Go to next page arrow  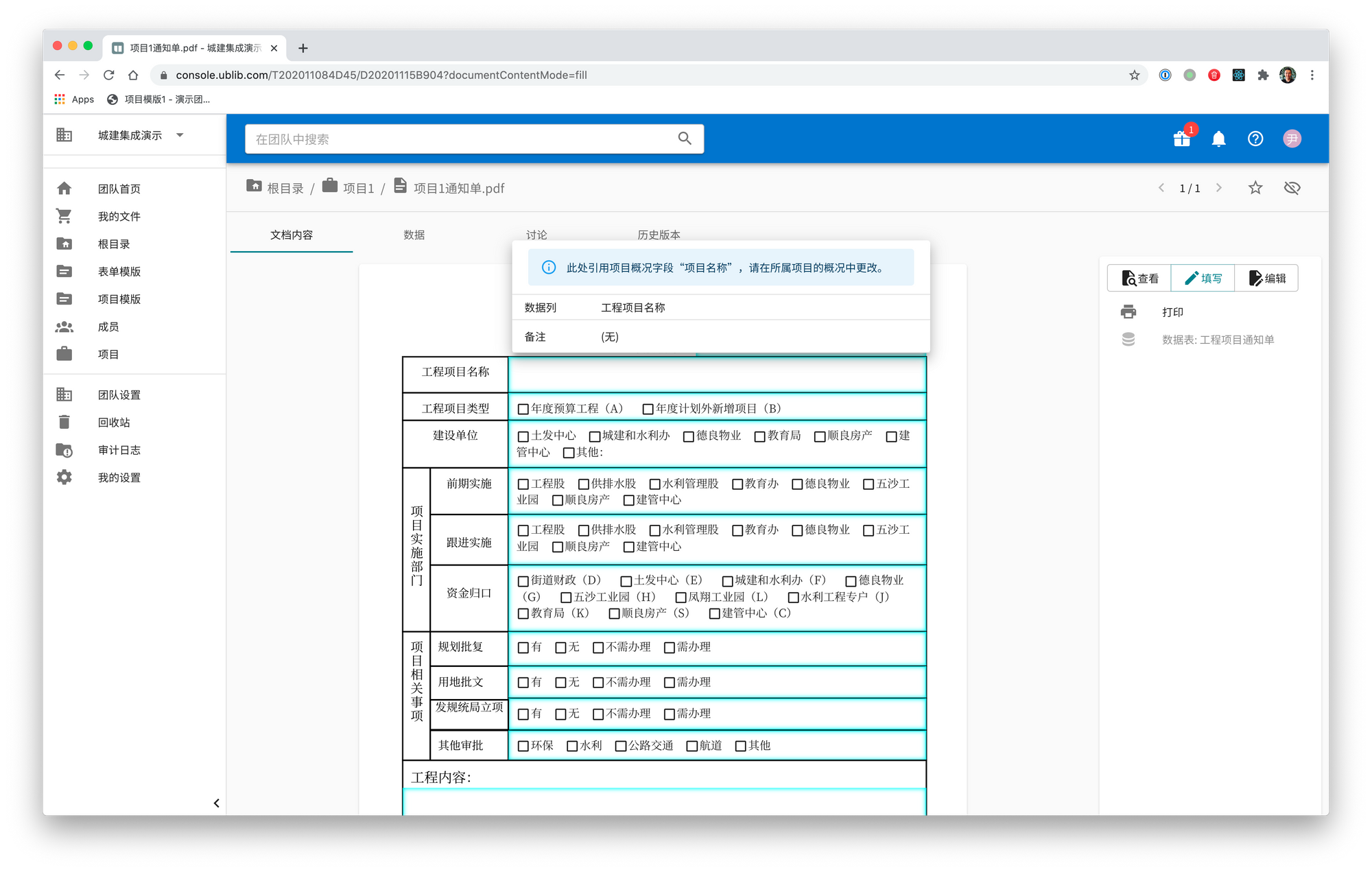[x=1218, y=188]
